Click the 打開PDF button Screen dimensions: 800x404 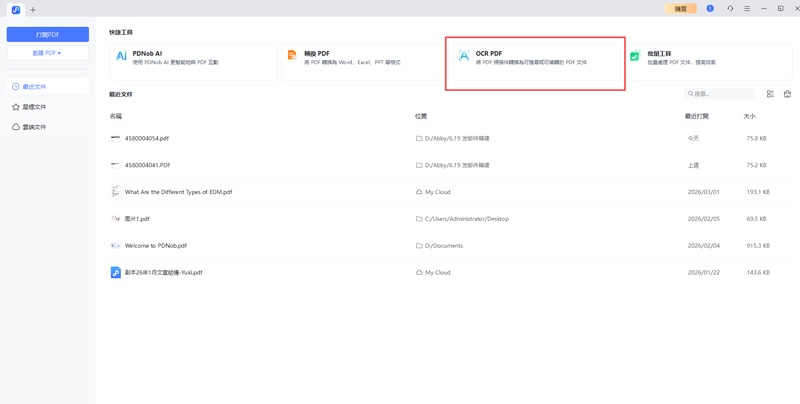coord(47,34)
